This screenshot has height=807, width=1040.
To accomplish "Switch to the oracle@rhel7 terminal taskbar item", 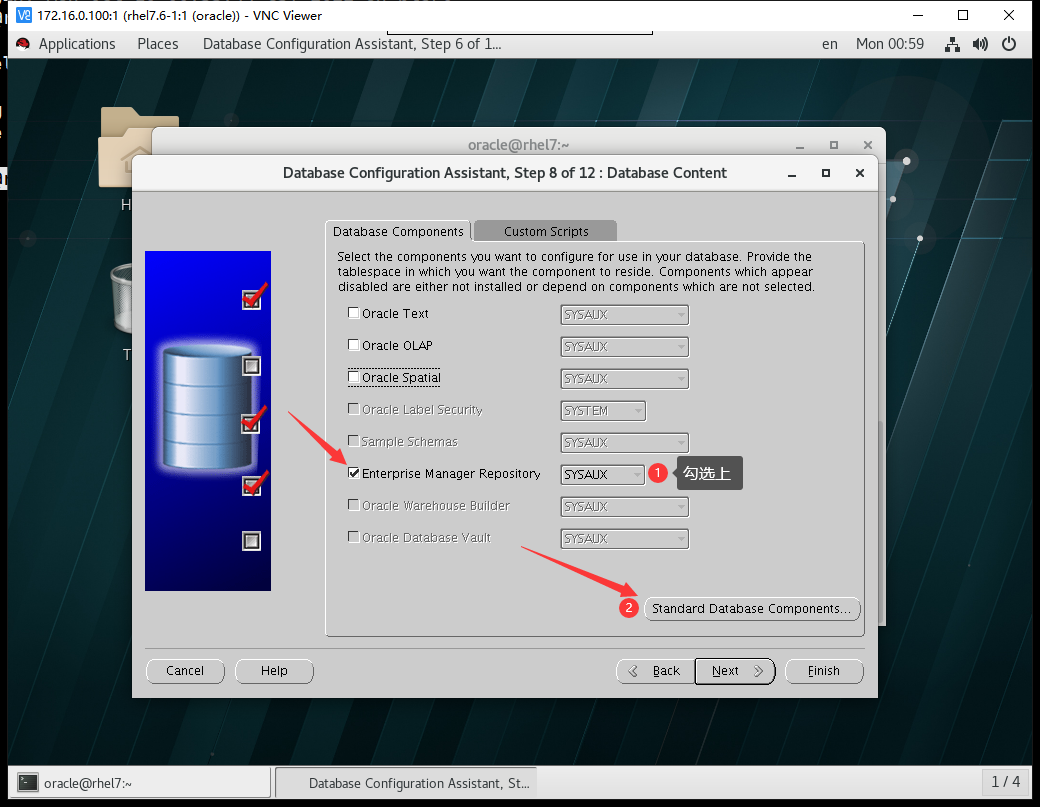I will point(140,783).
